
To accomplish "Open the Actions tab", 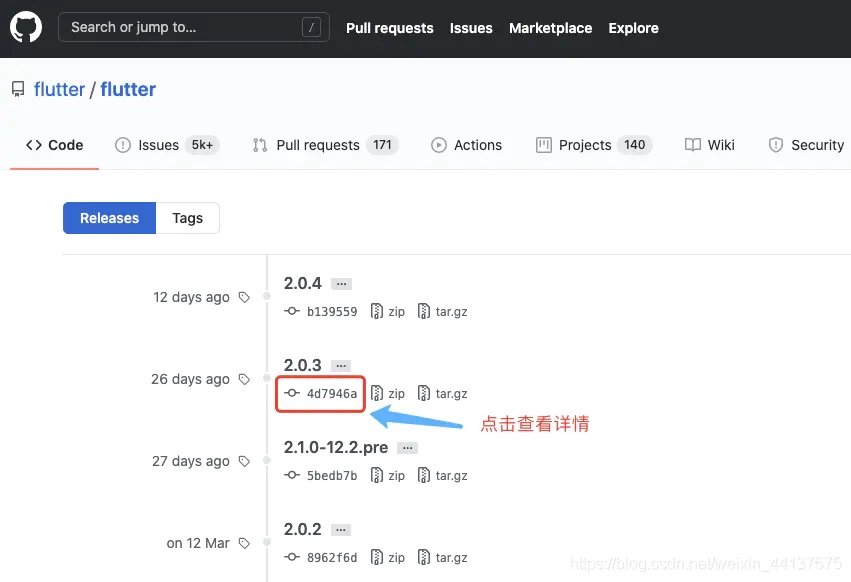I will pos(467,145).
